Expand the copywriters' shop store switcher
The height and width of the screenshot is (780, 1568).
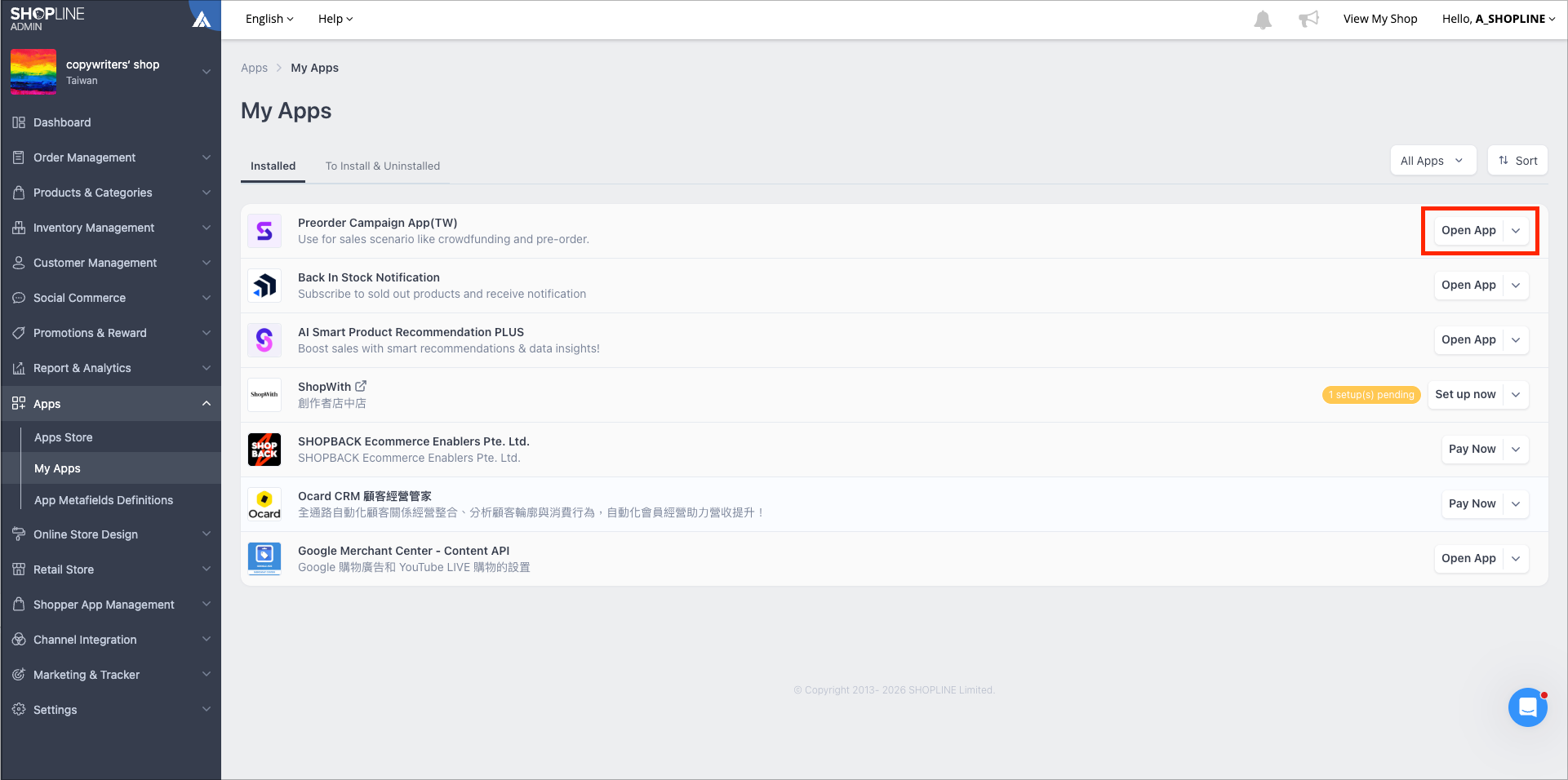pos(206,72)
